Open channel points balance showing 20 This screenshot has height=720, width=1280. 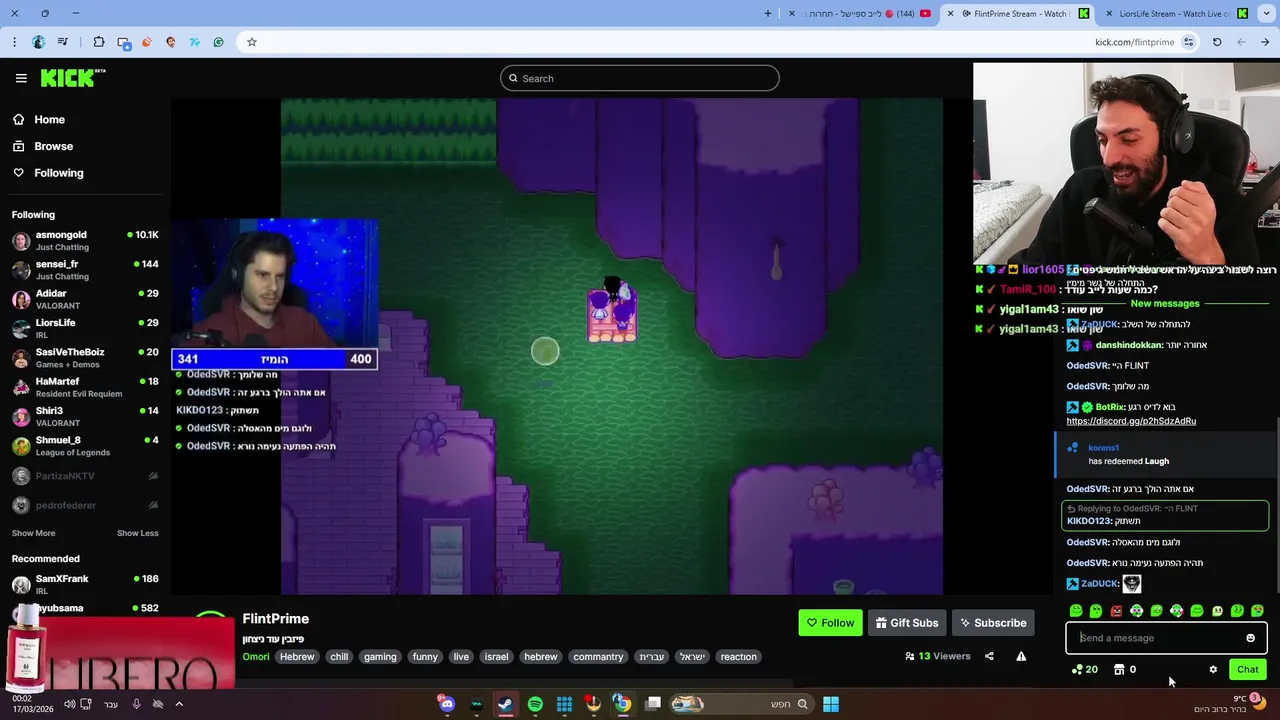pos(1084,670)
